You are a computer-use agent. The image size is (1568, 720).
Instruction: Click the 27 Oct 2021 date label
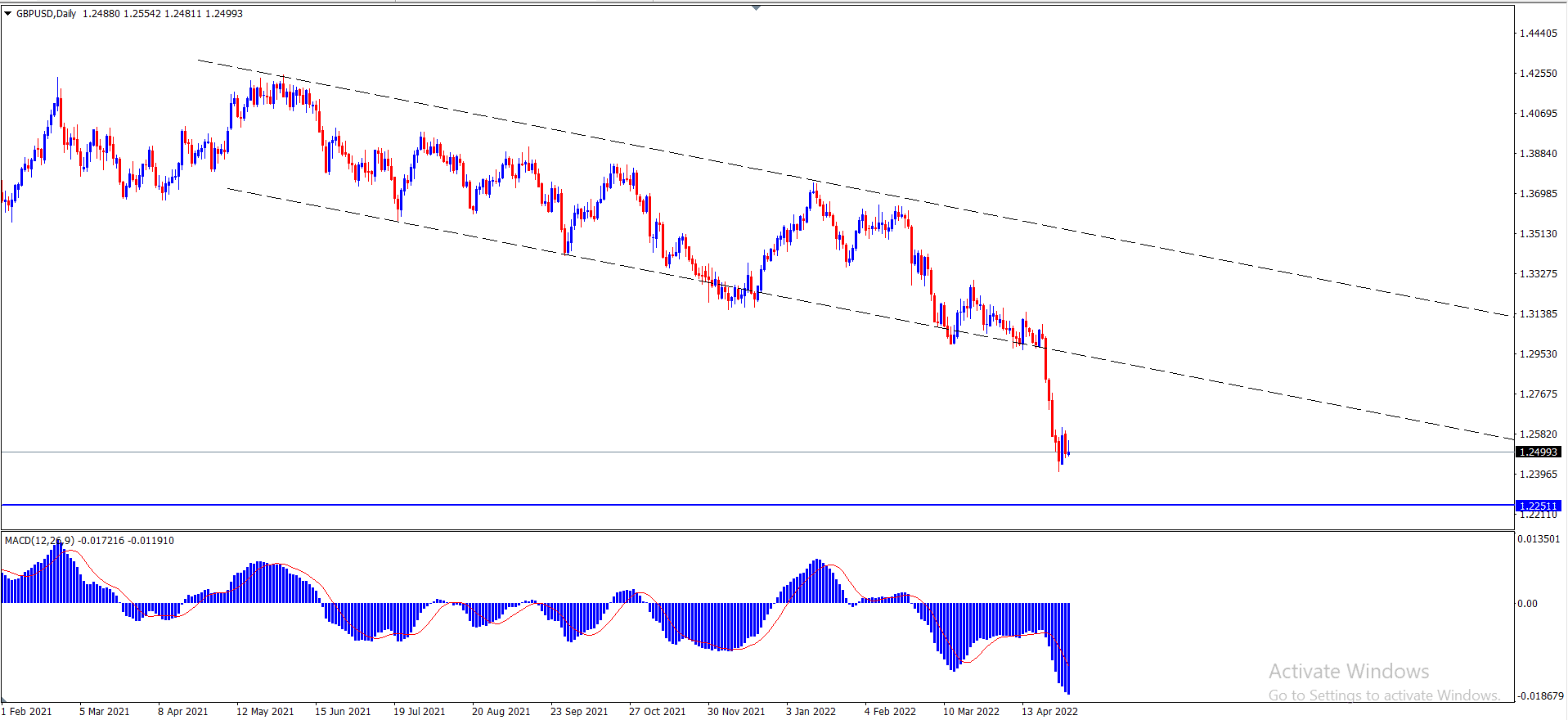coord(658,712)
